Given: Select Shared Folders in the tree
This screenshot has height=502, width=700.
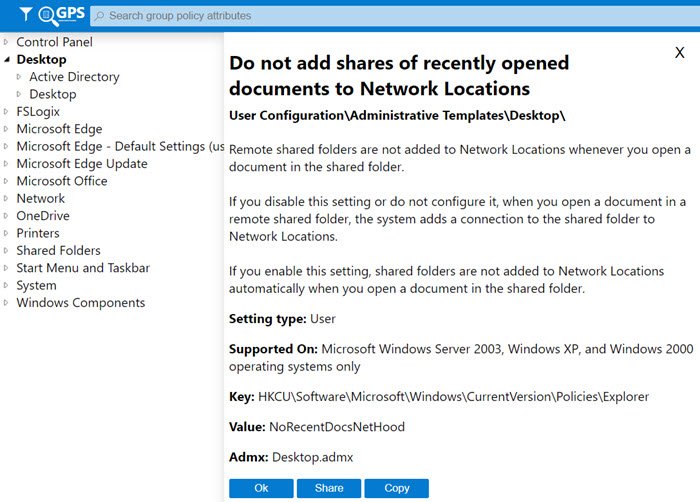Looking at the screenshot, I should pyautogui.click(x=58, y=251).
